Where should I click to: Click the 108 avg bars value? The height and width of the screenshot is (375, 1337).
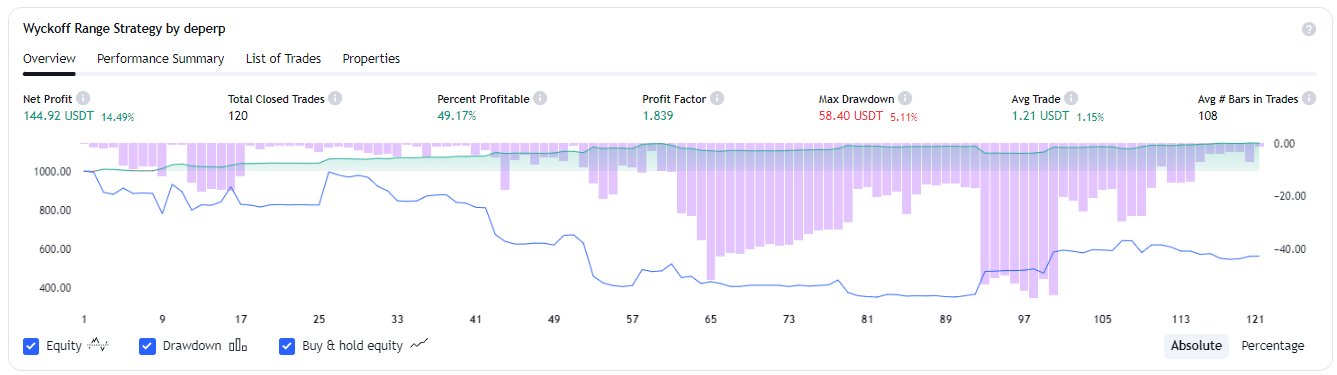coord(1208,116)
